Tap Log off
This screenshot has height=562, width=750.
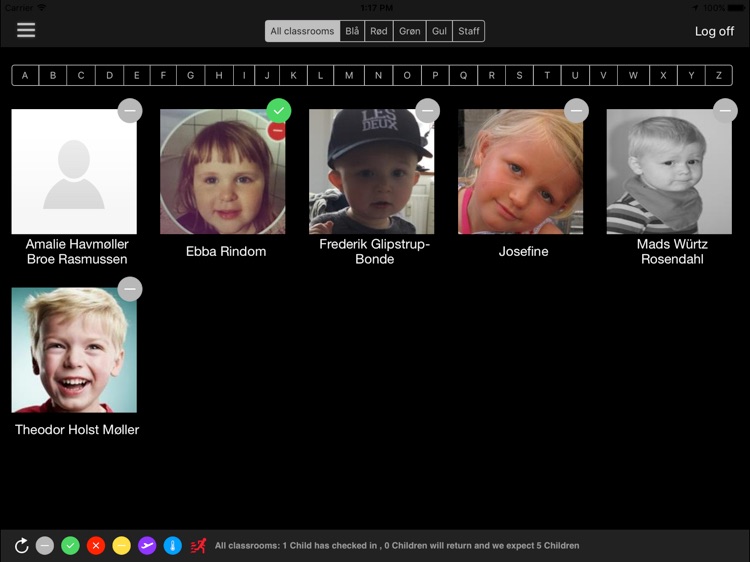click(714, 32)
